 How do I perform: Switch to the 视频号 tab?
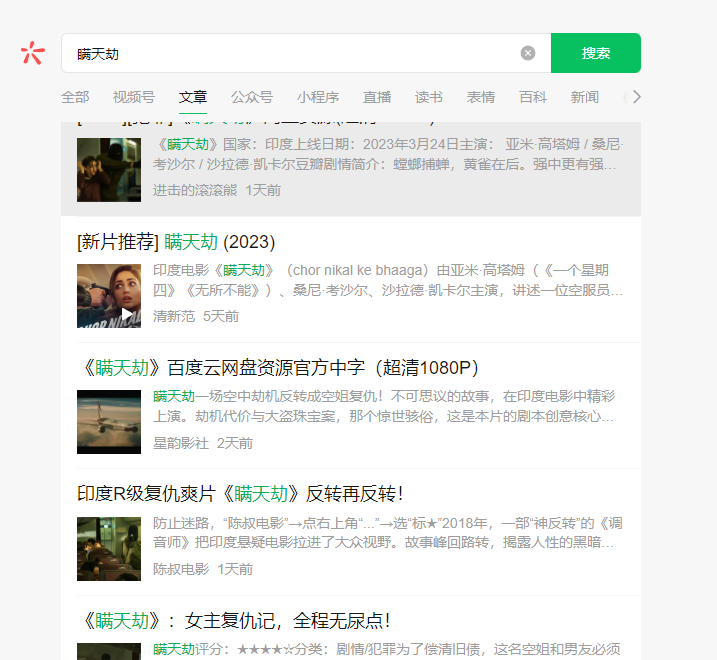pos(134,97)
